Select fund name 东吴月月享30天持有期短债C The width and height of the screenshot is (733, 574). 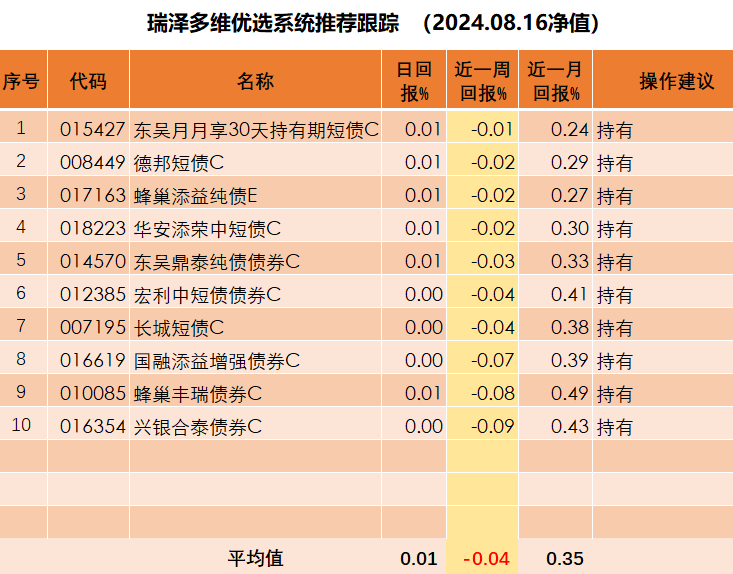pos(256,130)
